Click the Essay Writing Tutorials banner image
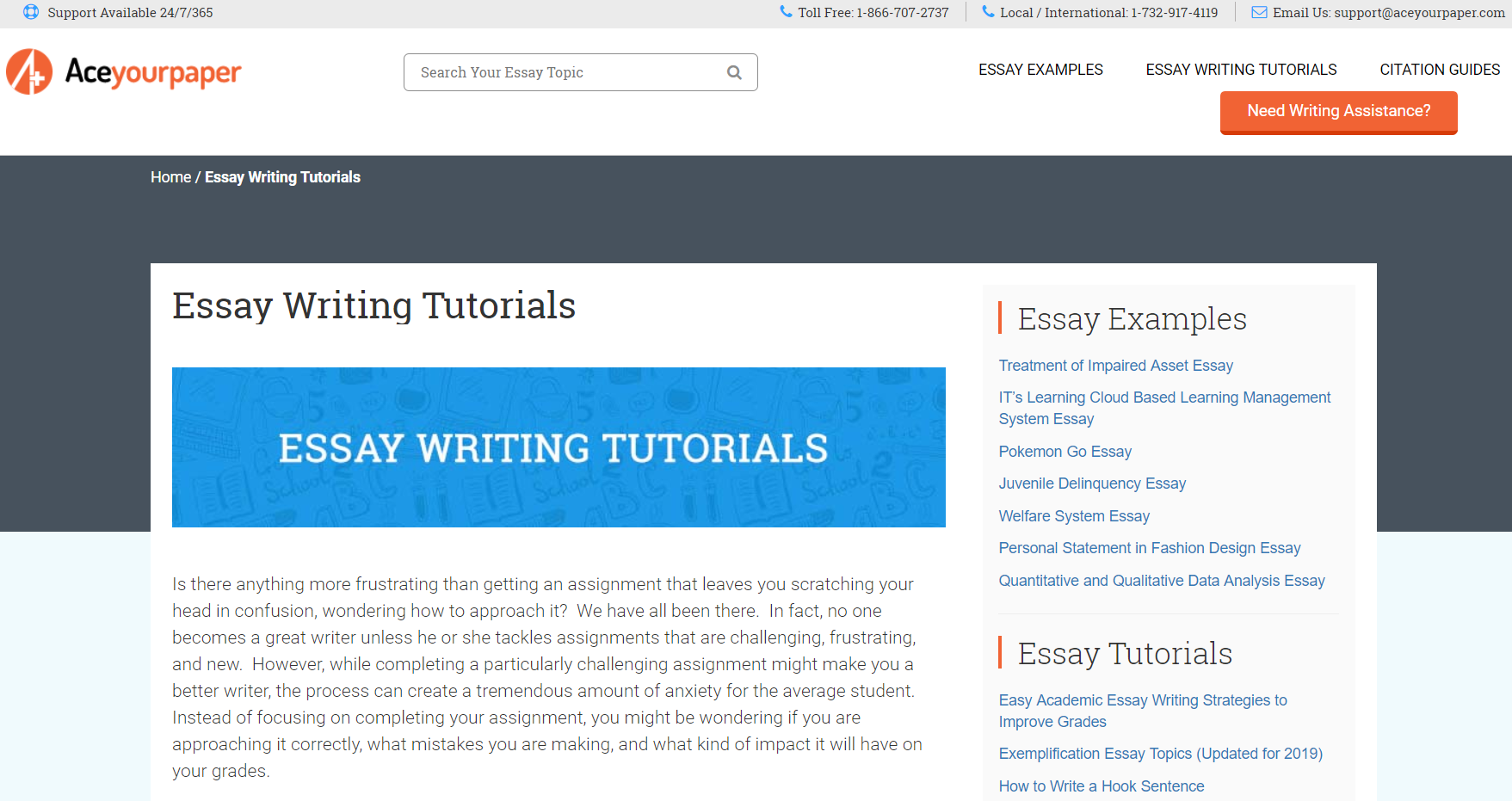 [559, 447]
